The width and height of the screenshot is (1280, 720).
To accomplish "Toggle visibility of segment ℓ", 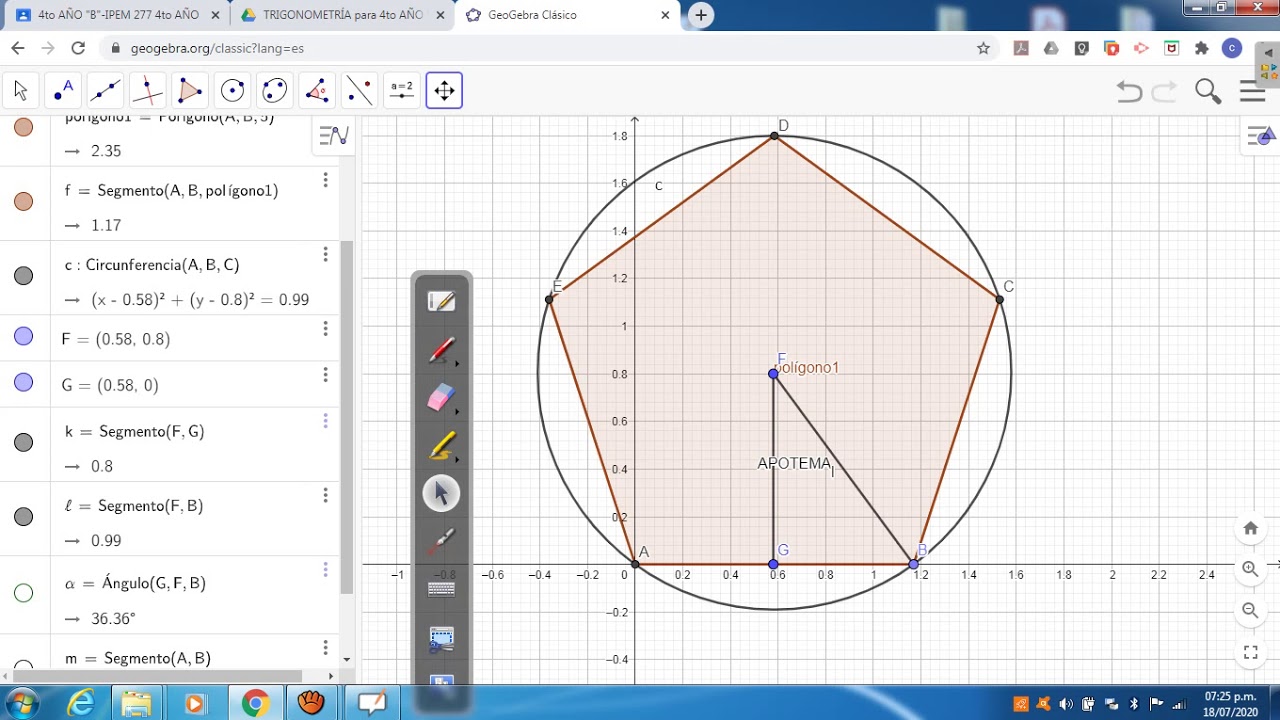I will 24,516.
